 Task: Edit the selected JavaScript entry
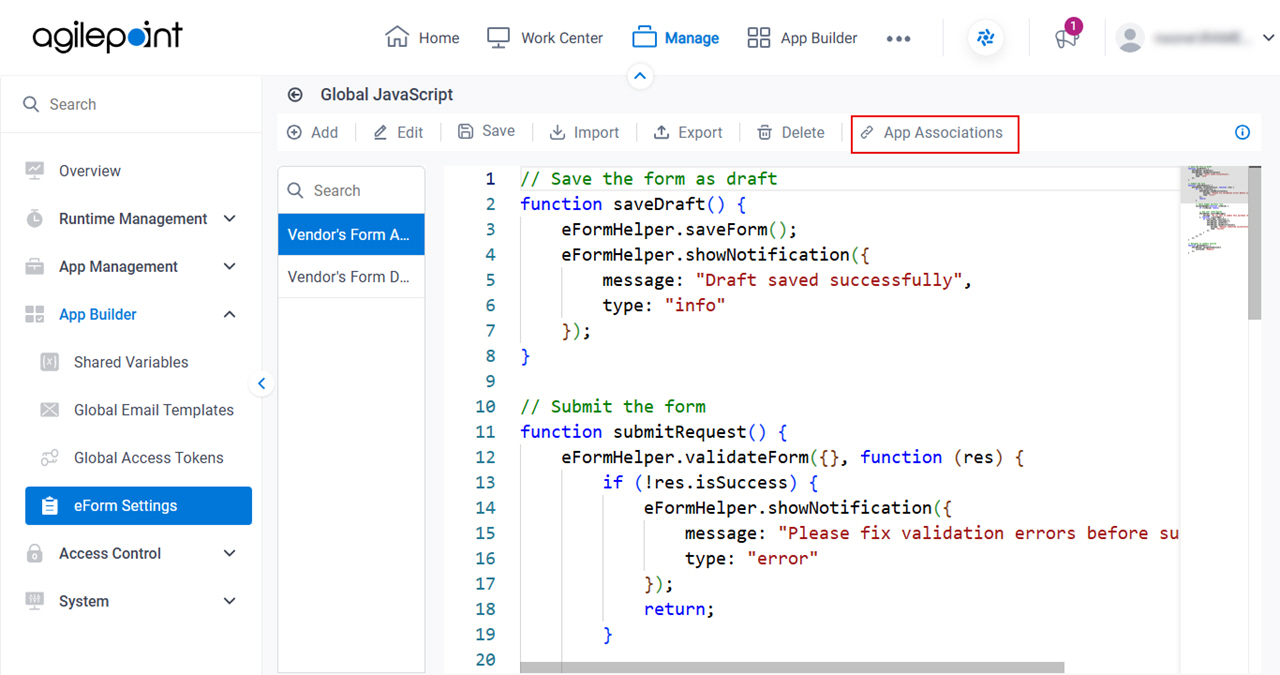pyautogui.click(x=398, y=132)
